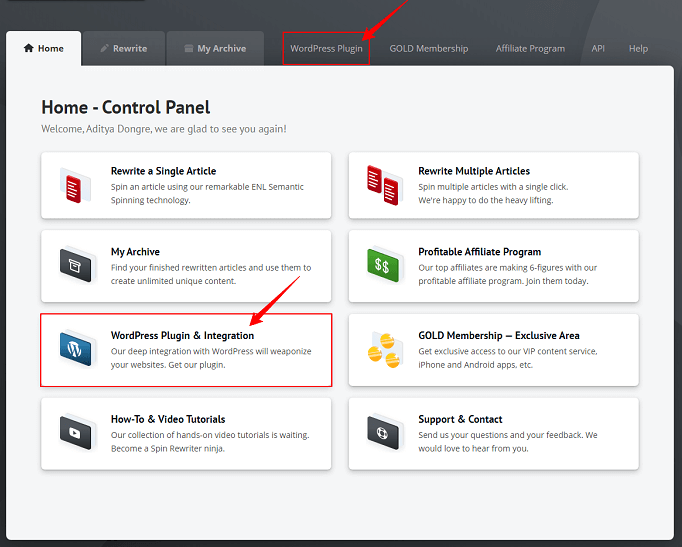Viewport: 682px width, 547px height.
Task: Switch to the Home tab
Action: click(43, 48)
